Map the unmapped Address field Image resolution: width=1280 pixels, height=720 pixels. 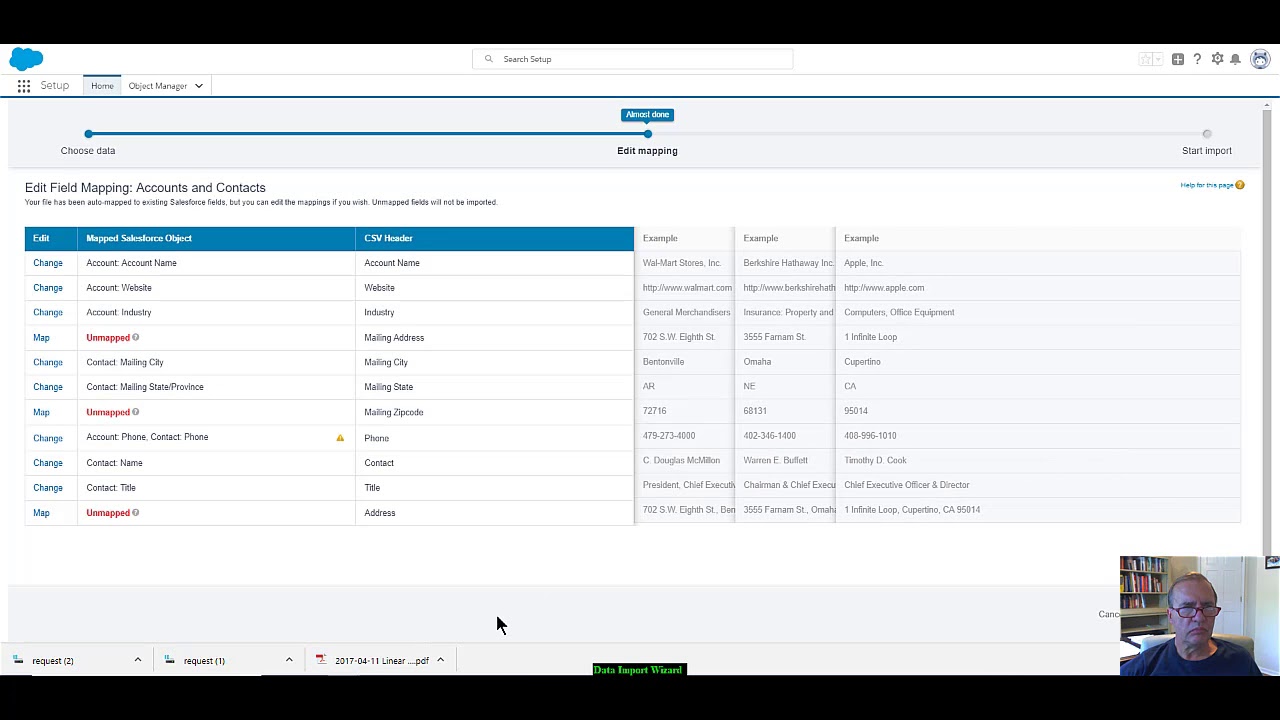pyautogui.click(x=41, y=513)
